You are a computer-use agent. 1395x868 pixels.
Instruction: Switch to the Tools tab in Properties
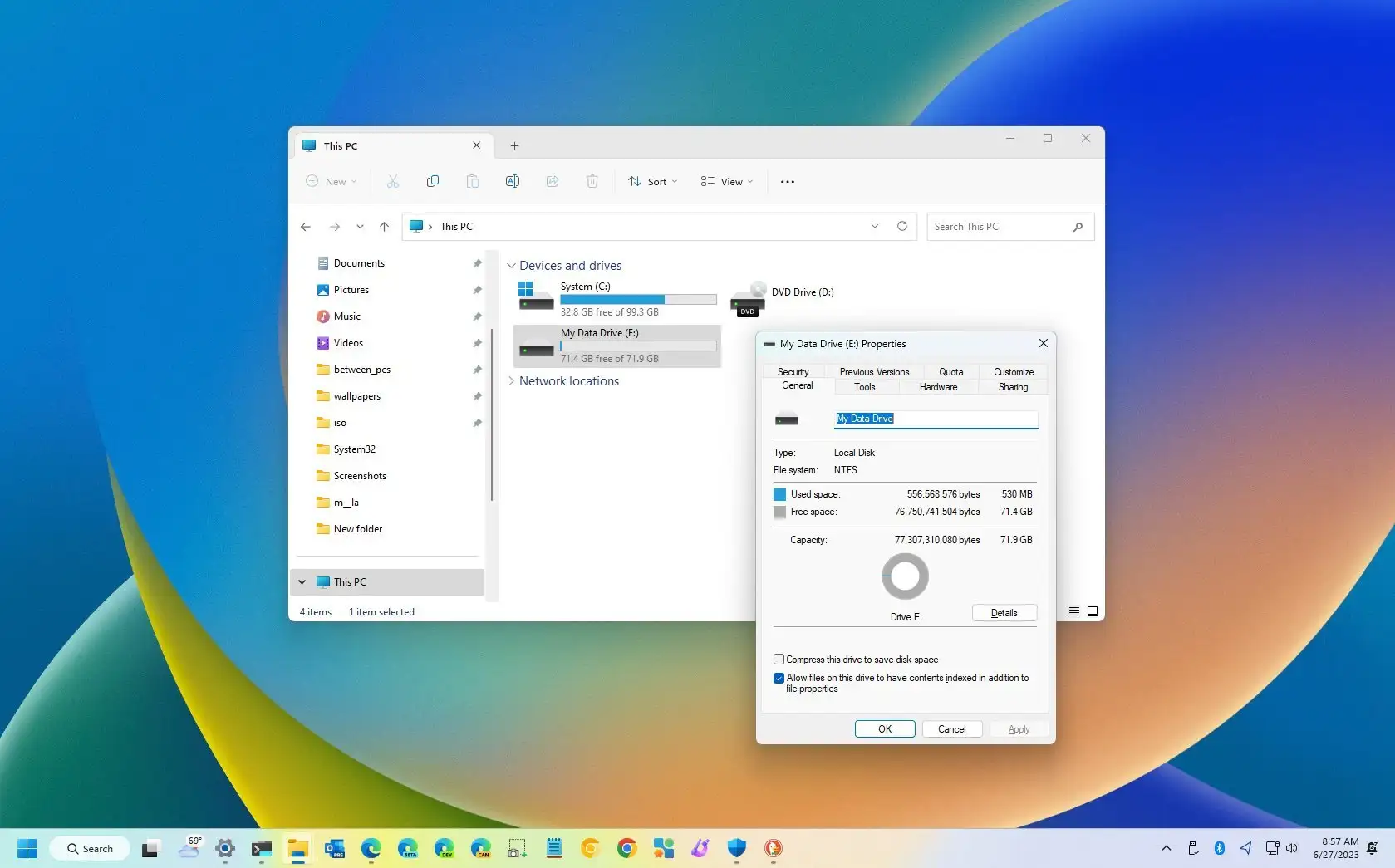(x=864, y=386)
